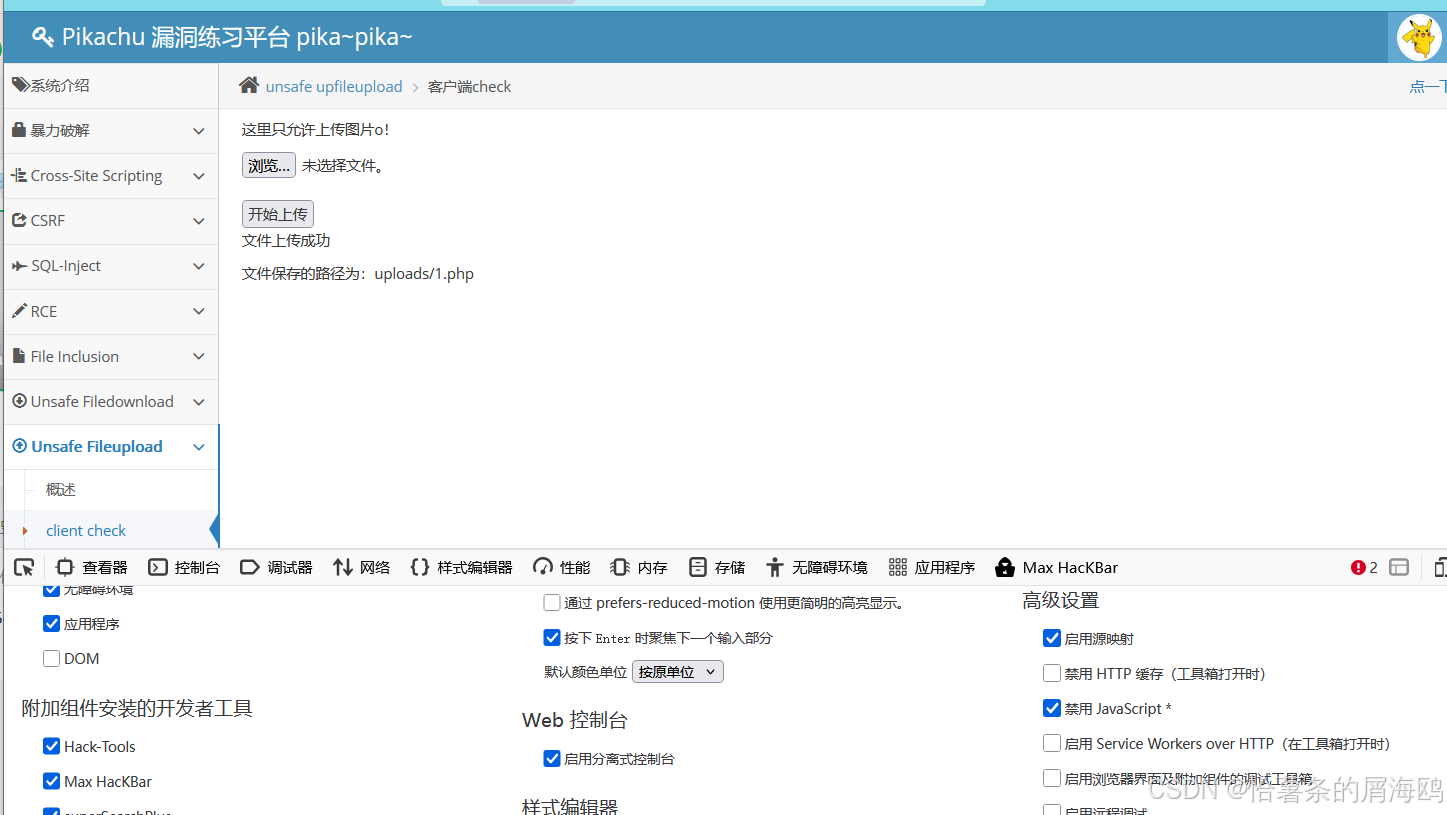Toggle the 应用程序 checkbox in settings
1447x815 pixels.
(x=52, y=624)
